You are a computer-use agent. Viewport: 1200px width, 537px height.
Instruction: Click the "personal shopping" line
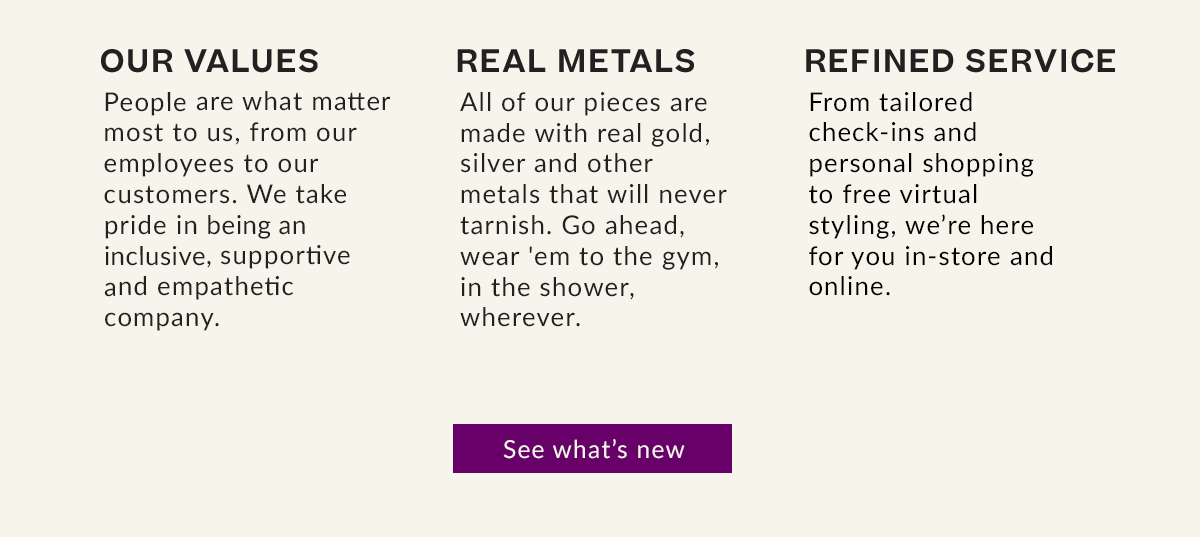coord(921,163)
